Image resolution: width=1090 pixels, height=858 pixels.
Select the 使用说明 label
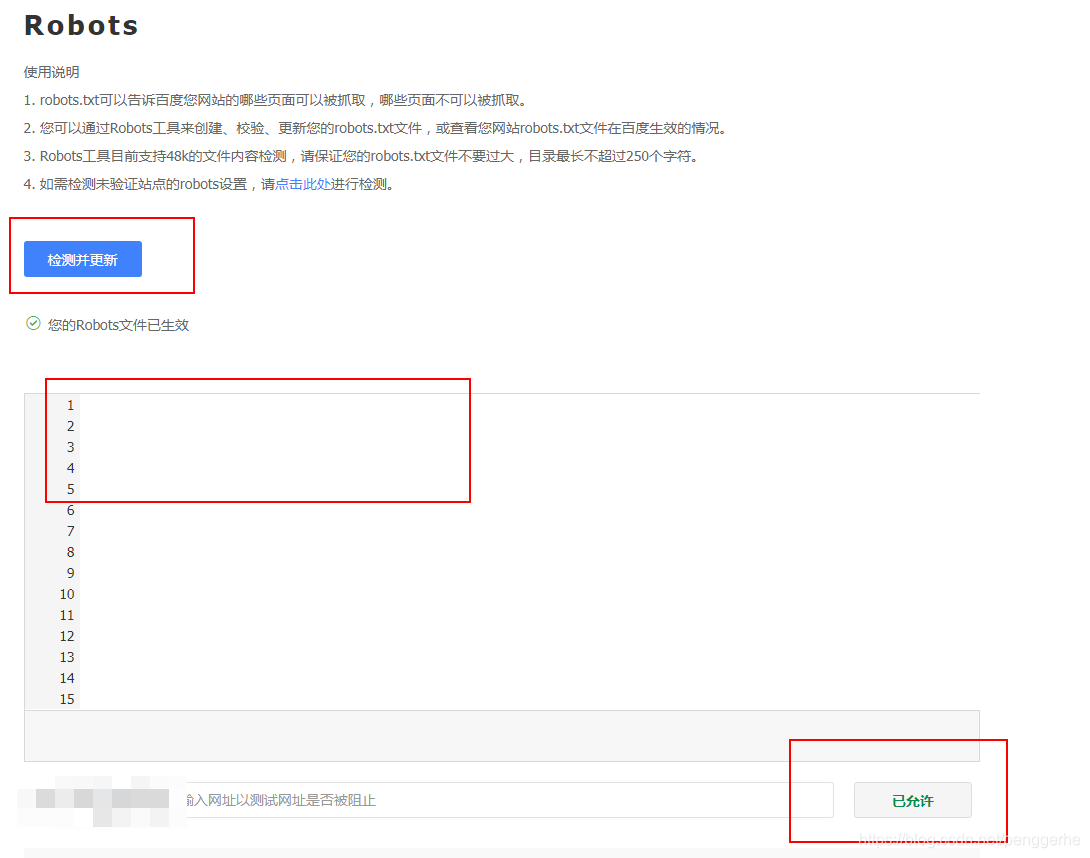[x=51, y=72]
